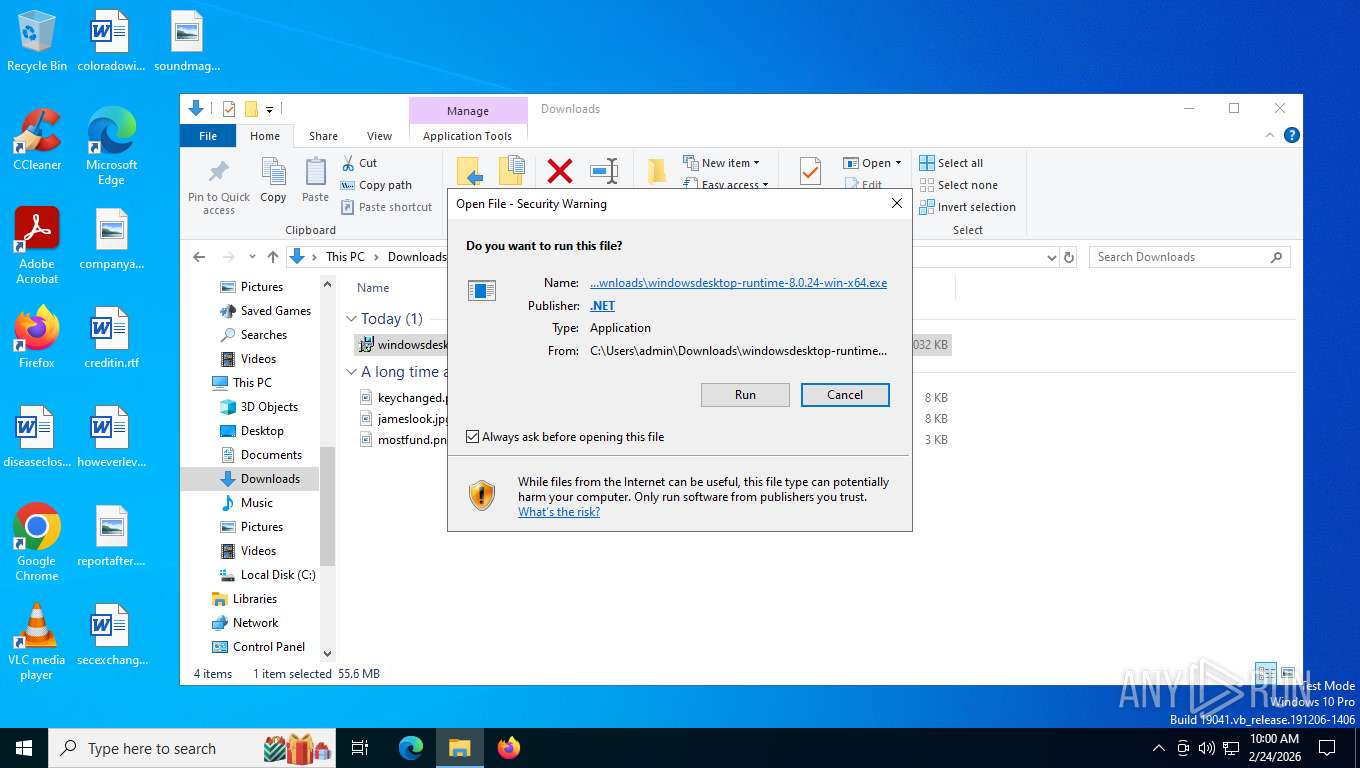
Task: Click the Explorer Help question mark icon
Action: [1292, 135]
